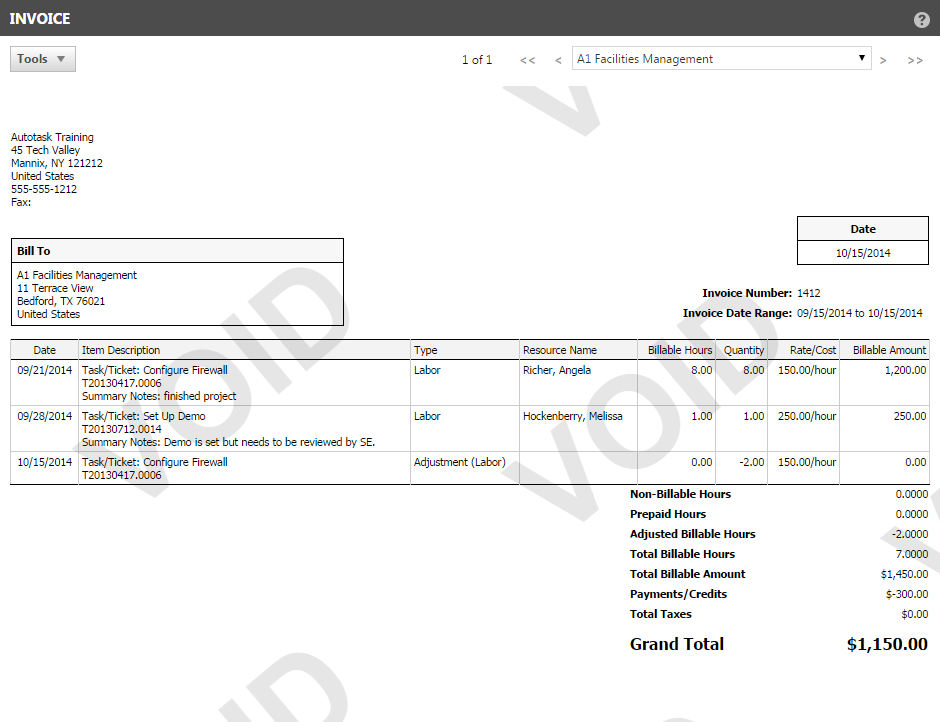Go to the previous invoice

point(557,60)
